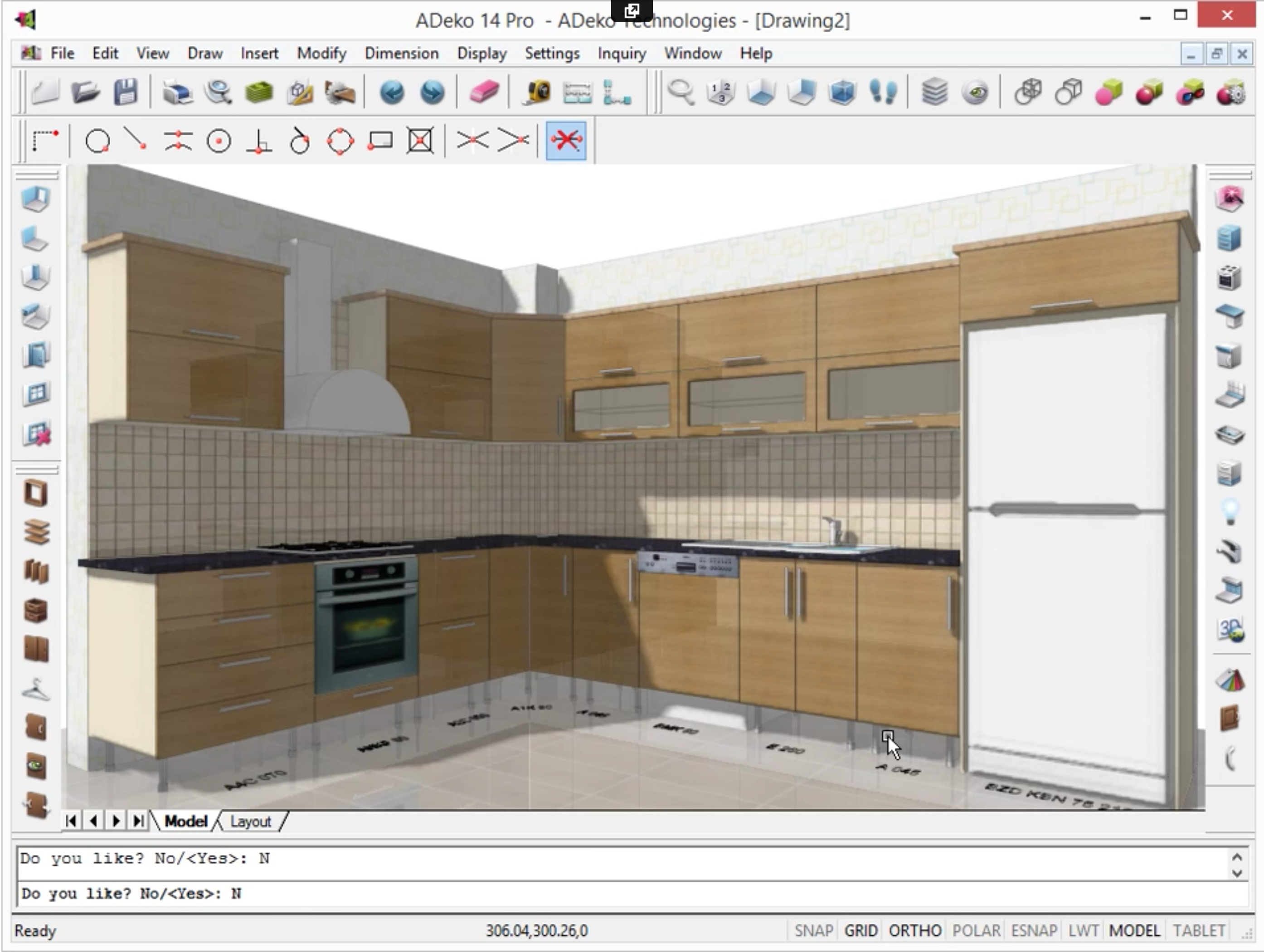Click the green cube pink sphere render icon

[1108, 92]
